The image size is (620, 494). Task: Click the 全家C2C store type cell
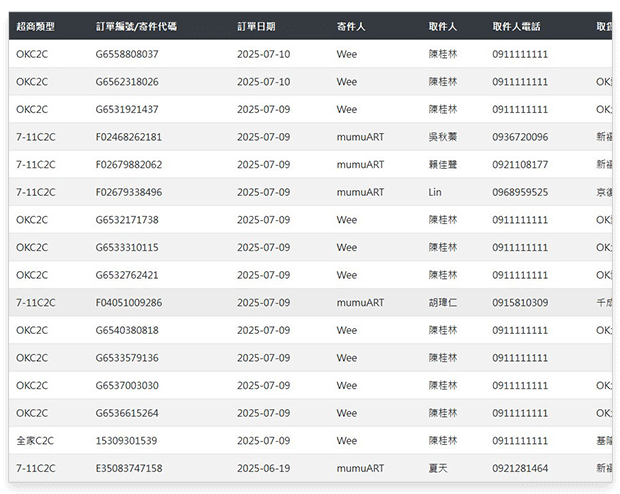click(35, 441)
